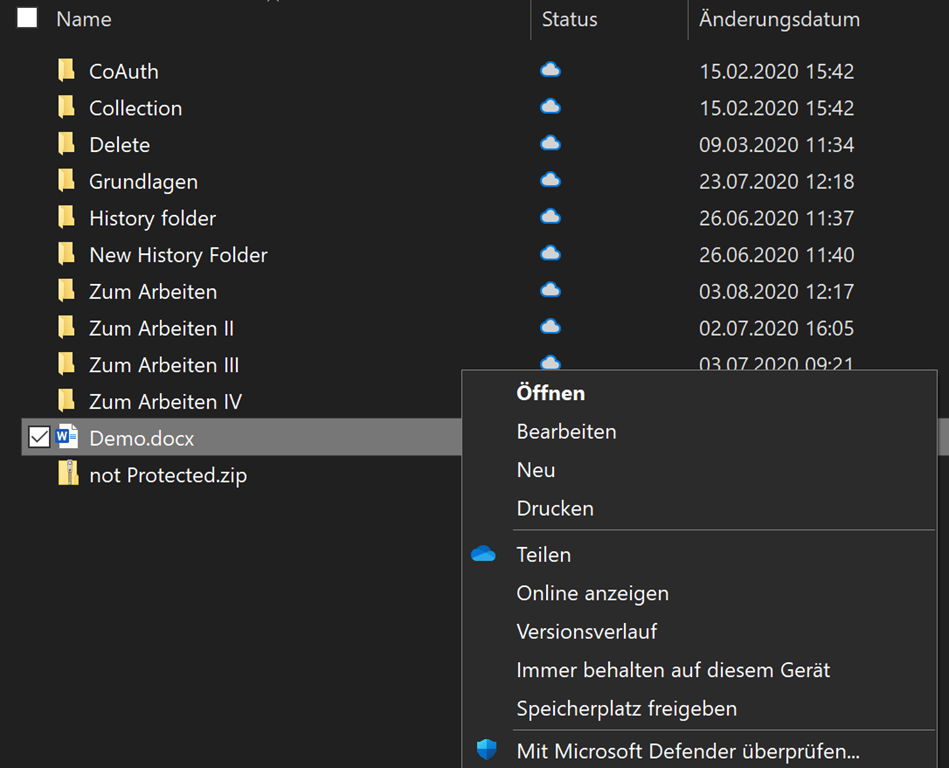Image resolution: width=949 pixels, height=768 pixels.
Task: Click the Microsoft Defender shield icon
Action: [x=486, y=749]
